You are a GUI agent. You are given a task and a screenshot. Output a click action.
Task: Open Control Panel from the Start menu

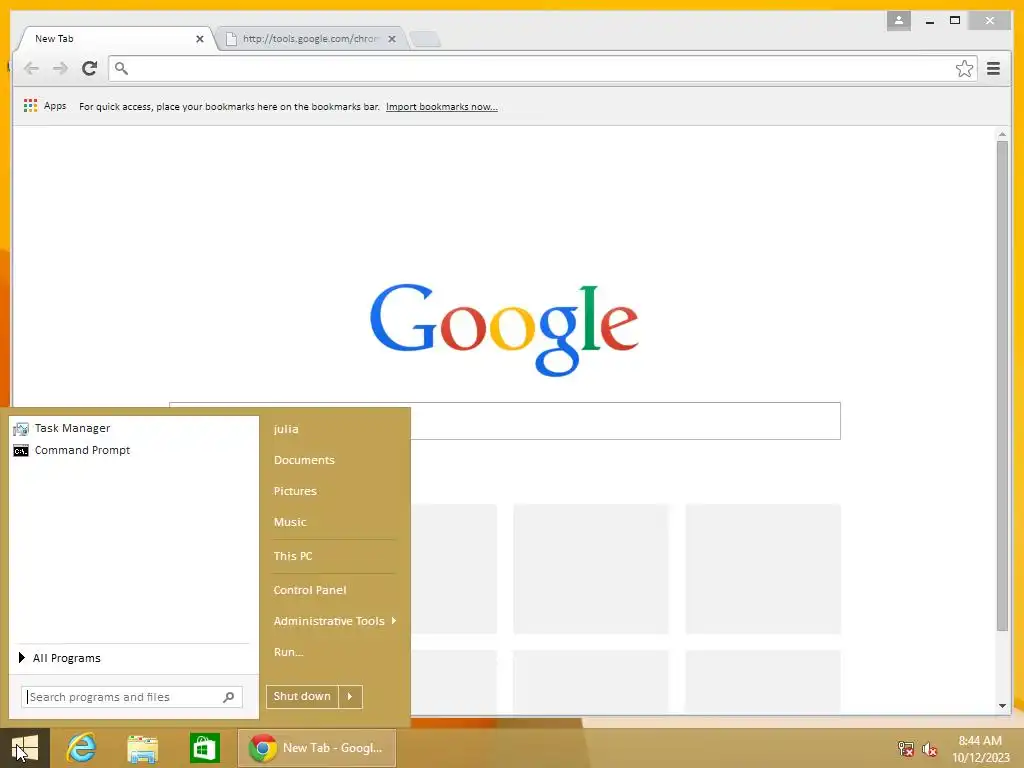pyautogui.click(x=310, y=590)
